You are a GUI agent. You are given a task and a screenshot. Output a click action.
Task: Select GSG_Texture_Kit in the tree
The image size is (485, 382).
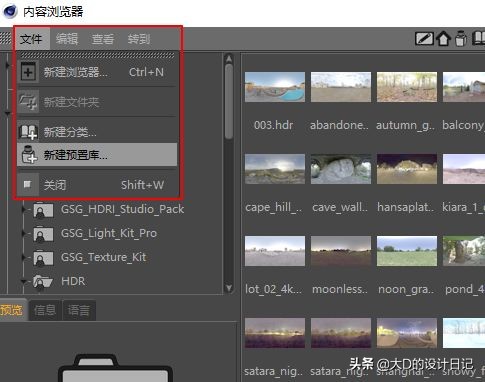[x=103, y=257]
